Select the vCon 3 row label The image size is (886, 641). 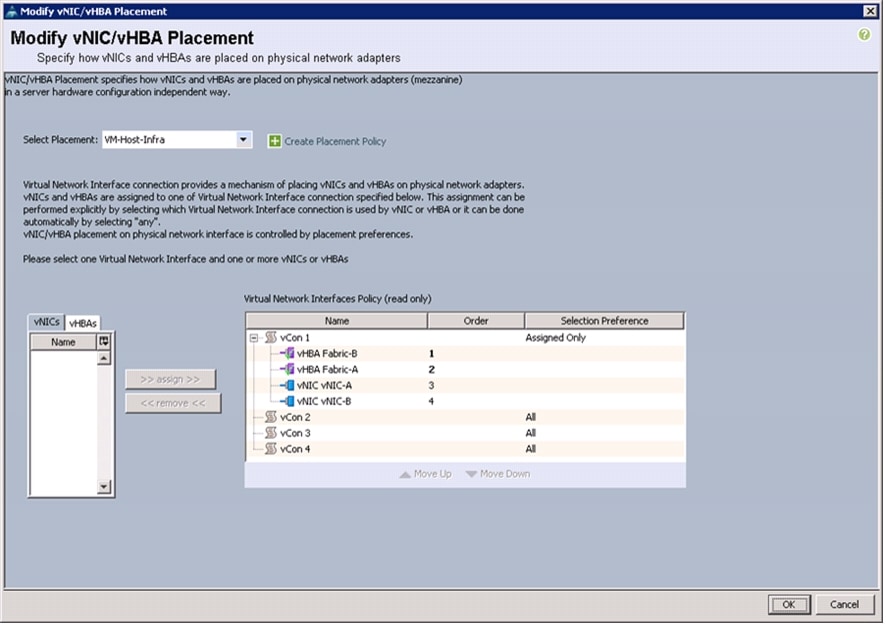[295, 433]
